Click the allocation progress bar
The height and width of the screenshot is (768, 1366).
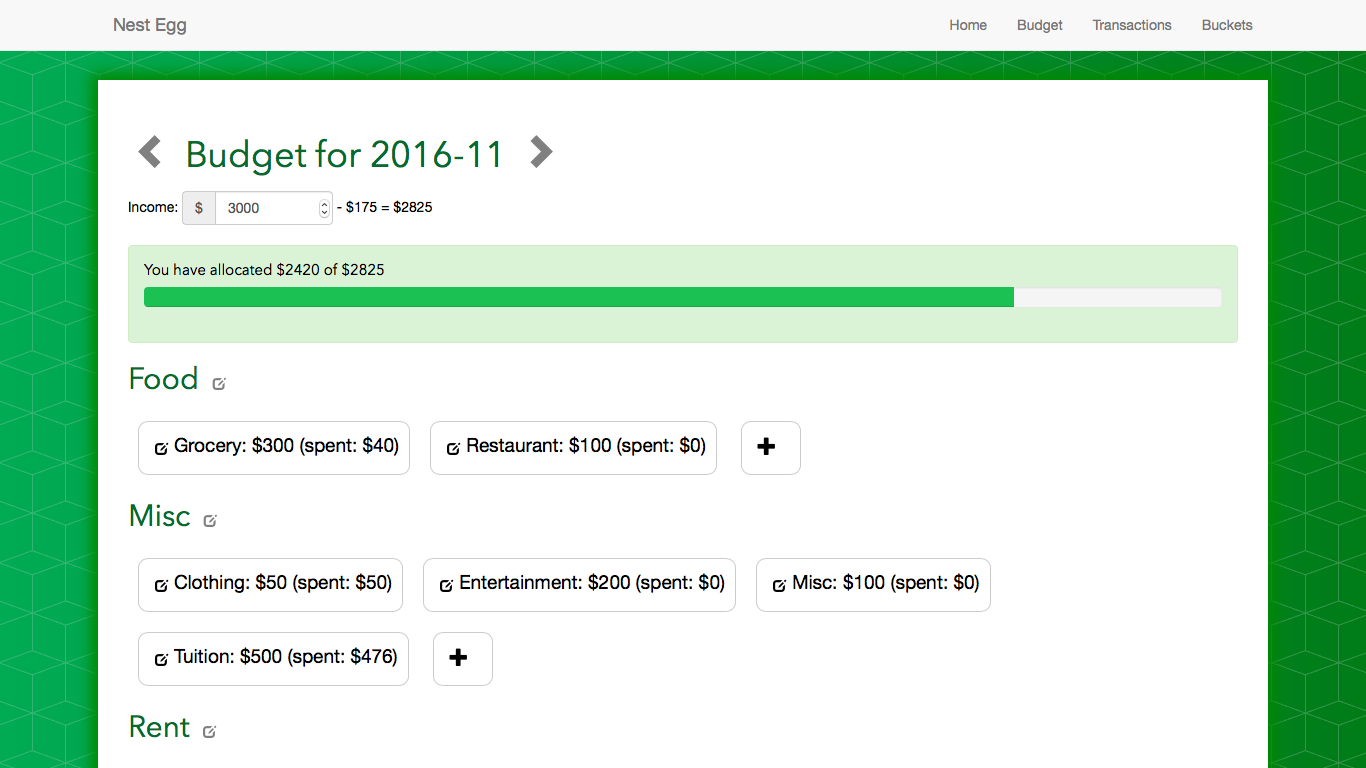[x=683, y=297]
